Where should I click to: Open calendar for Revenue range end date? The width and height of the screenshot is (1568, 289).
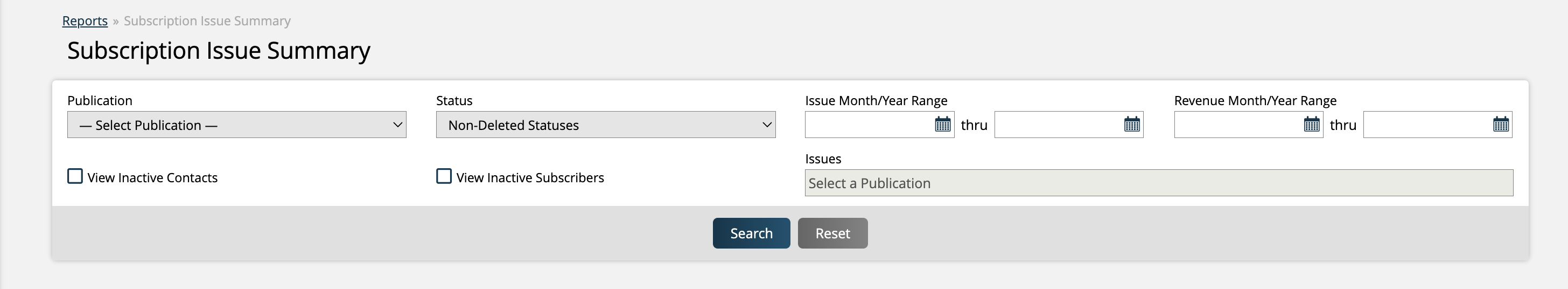[1501, 125]
